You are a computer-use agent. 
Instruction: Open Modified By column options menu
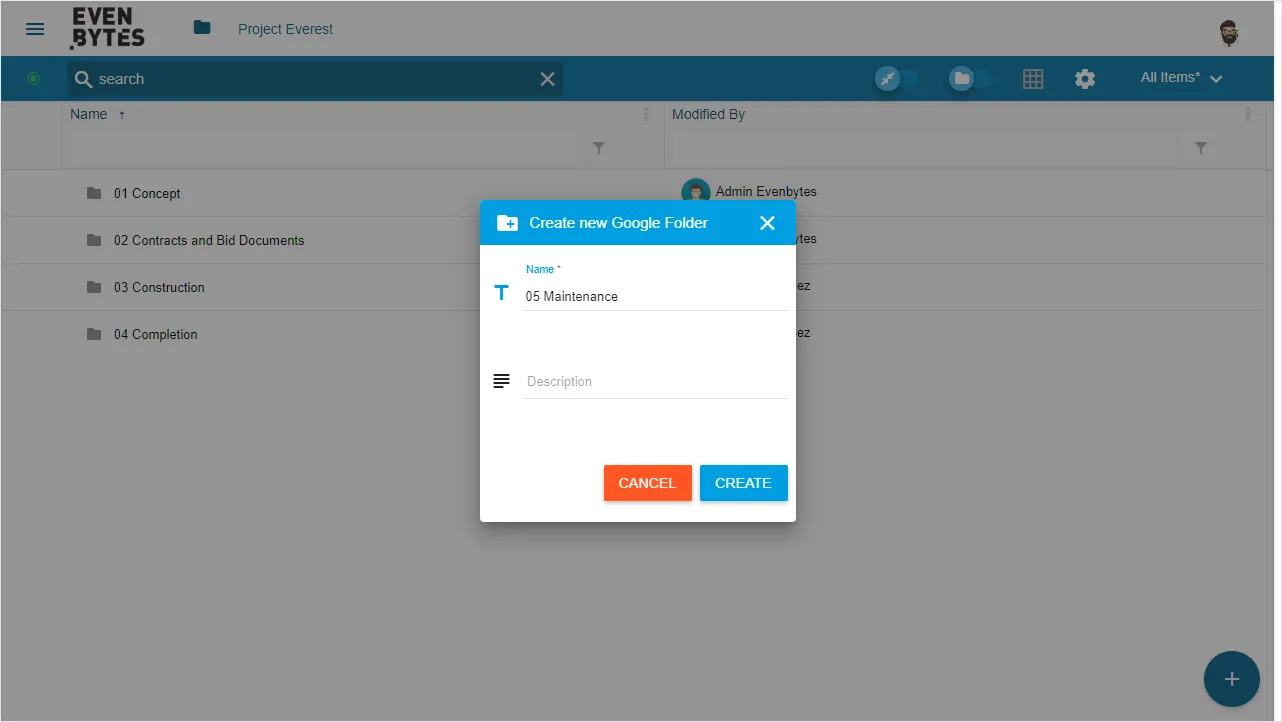1248,115
